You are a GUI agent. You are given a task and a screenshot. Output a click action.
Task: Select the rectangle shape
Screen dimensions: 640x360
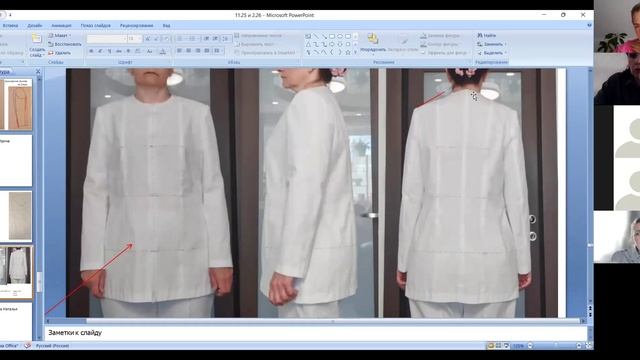coord(332,36)
